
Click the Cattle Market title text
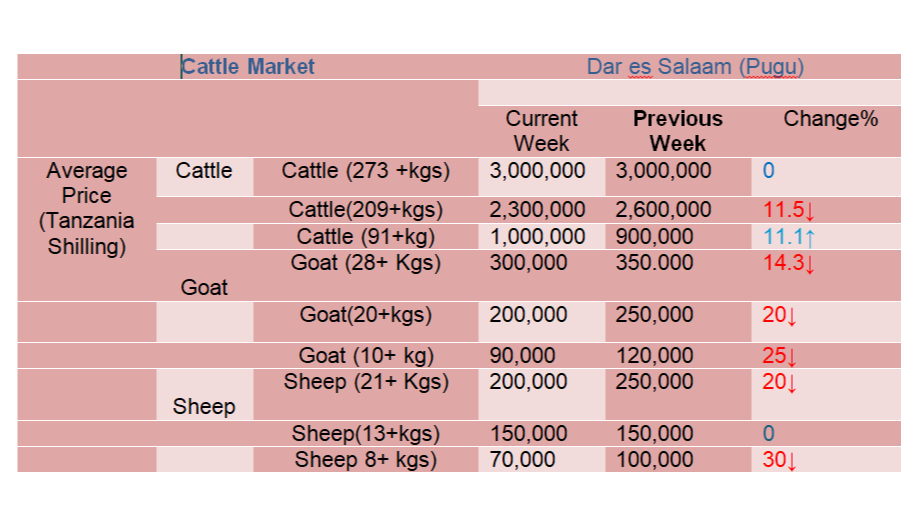point(248,67)
